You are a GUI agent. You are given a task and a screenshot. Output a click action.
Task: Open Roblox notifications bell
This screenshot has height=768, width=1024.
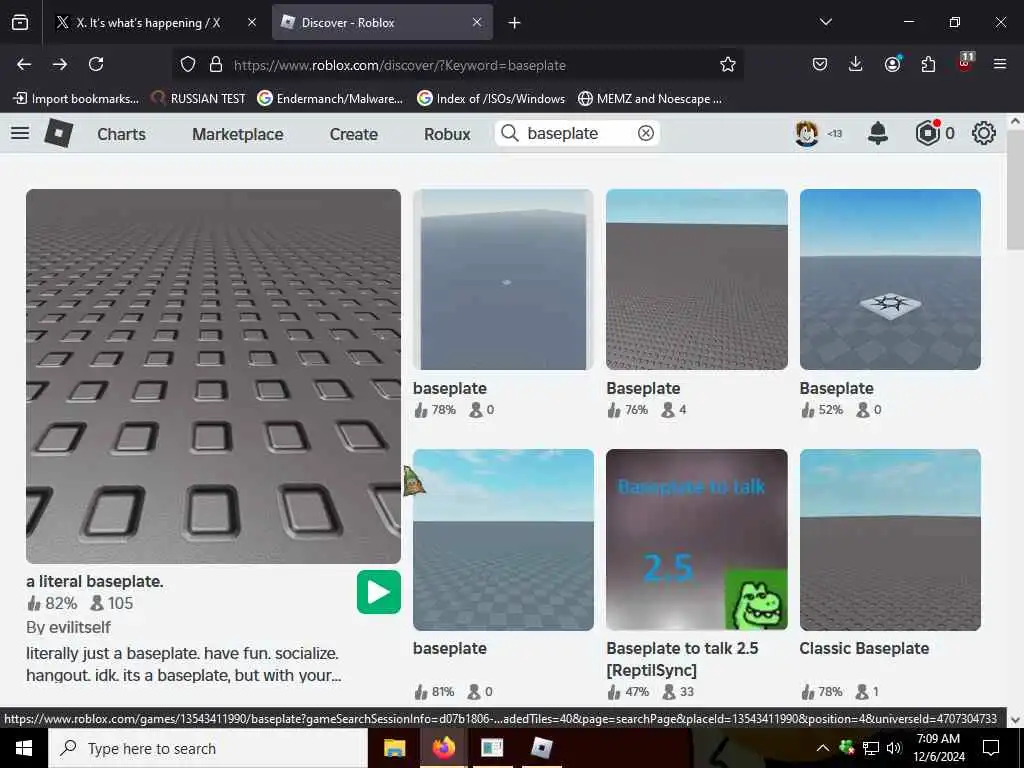878,133
